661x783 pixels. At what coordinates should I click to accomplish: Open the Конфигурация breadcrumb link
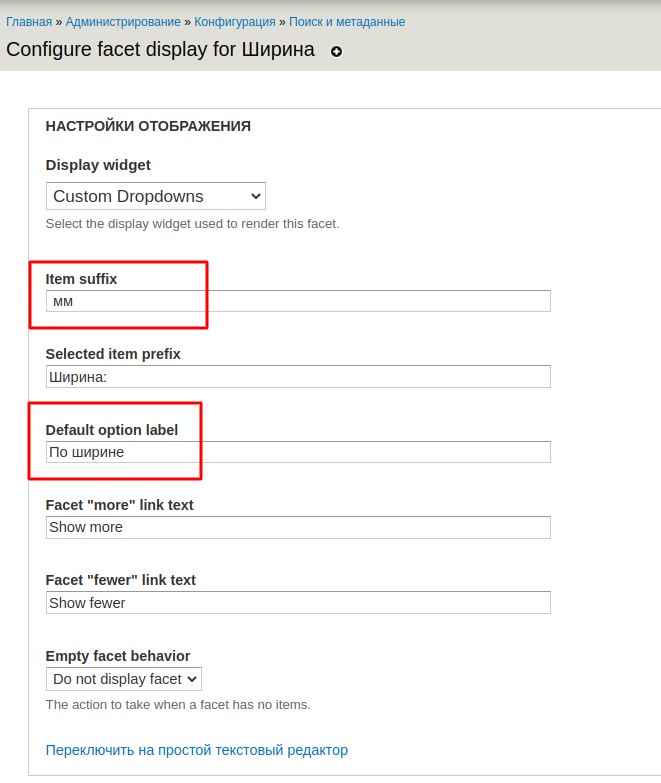[x=235, y=22]
